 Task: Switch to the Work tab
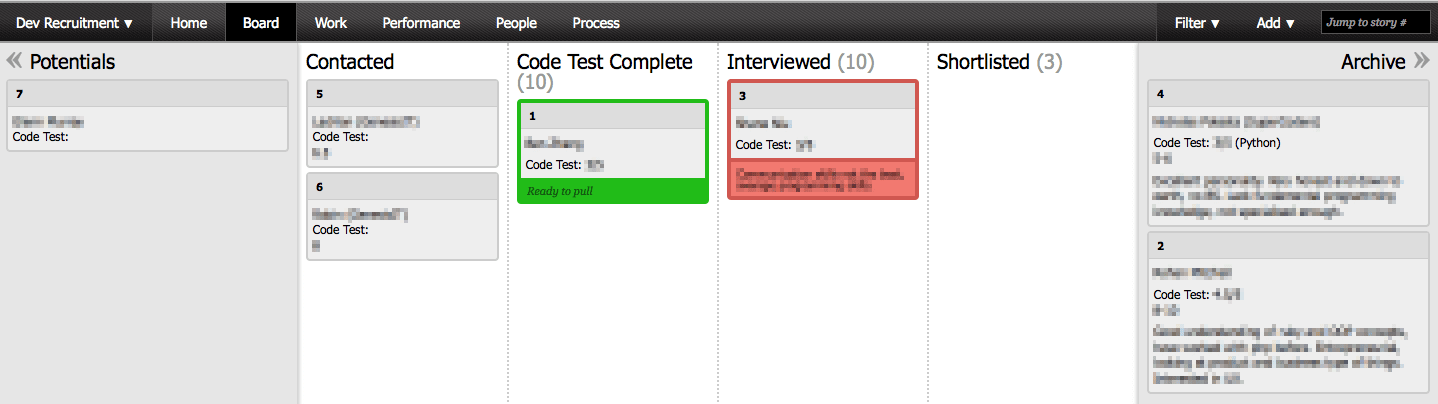[330, 22]
